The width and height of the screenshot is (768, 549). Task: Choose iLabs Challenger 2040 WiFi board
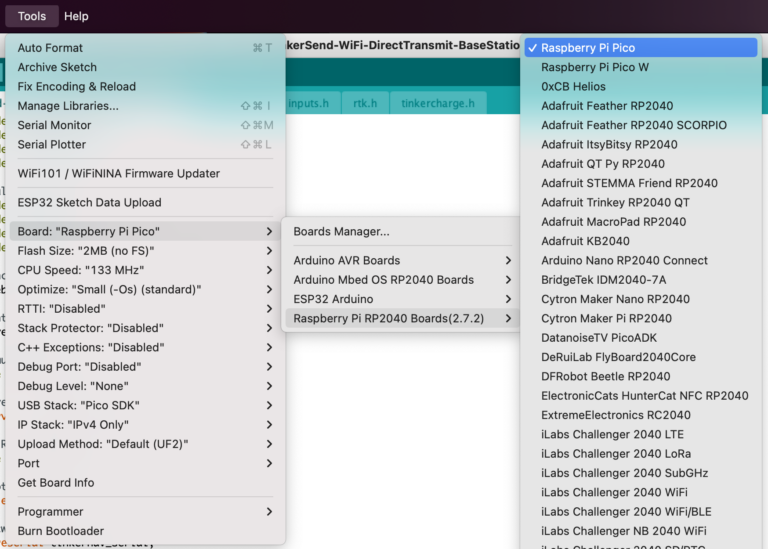(x=641, y=493)
